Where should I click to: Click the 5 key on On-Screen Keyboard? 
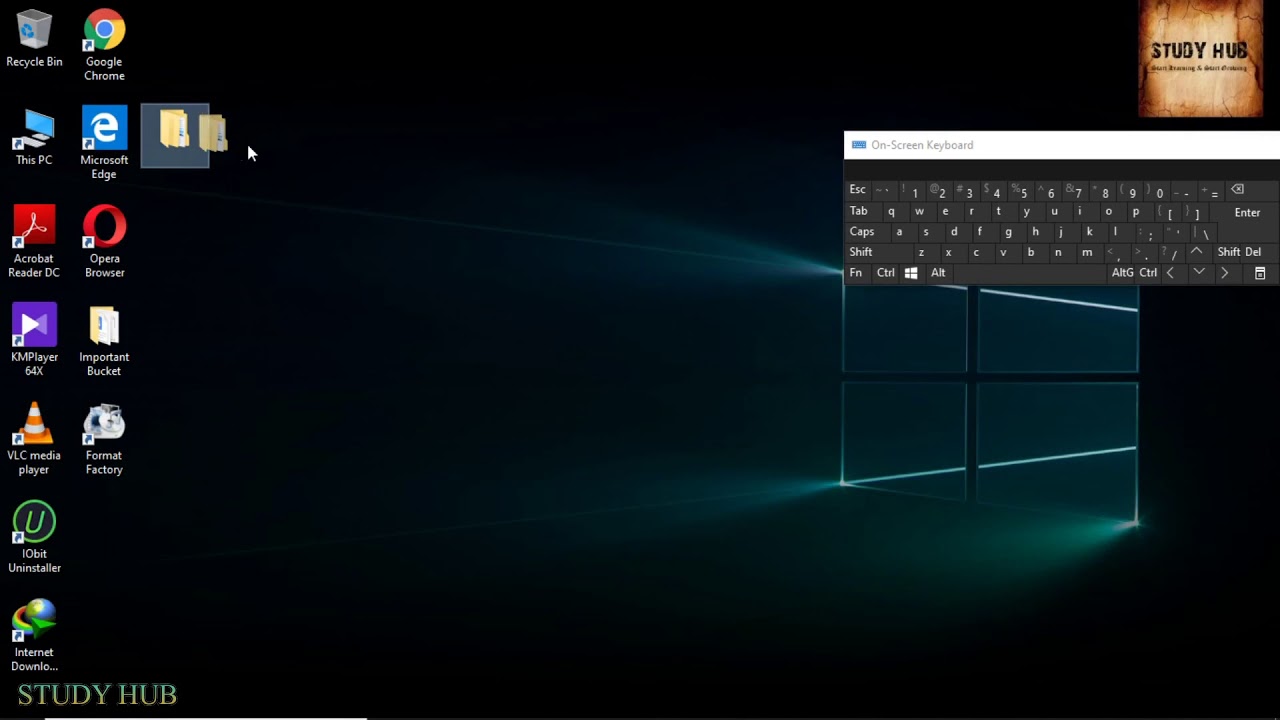coord(1020,190)
